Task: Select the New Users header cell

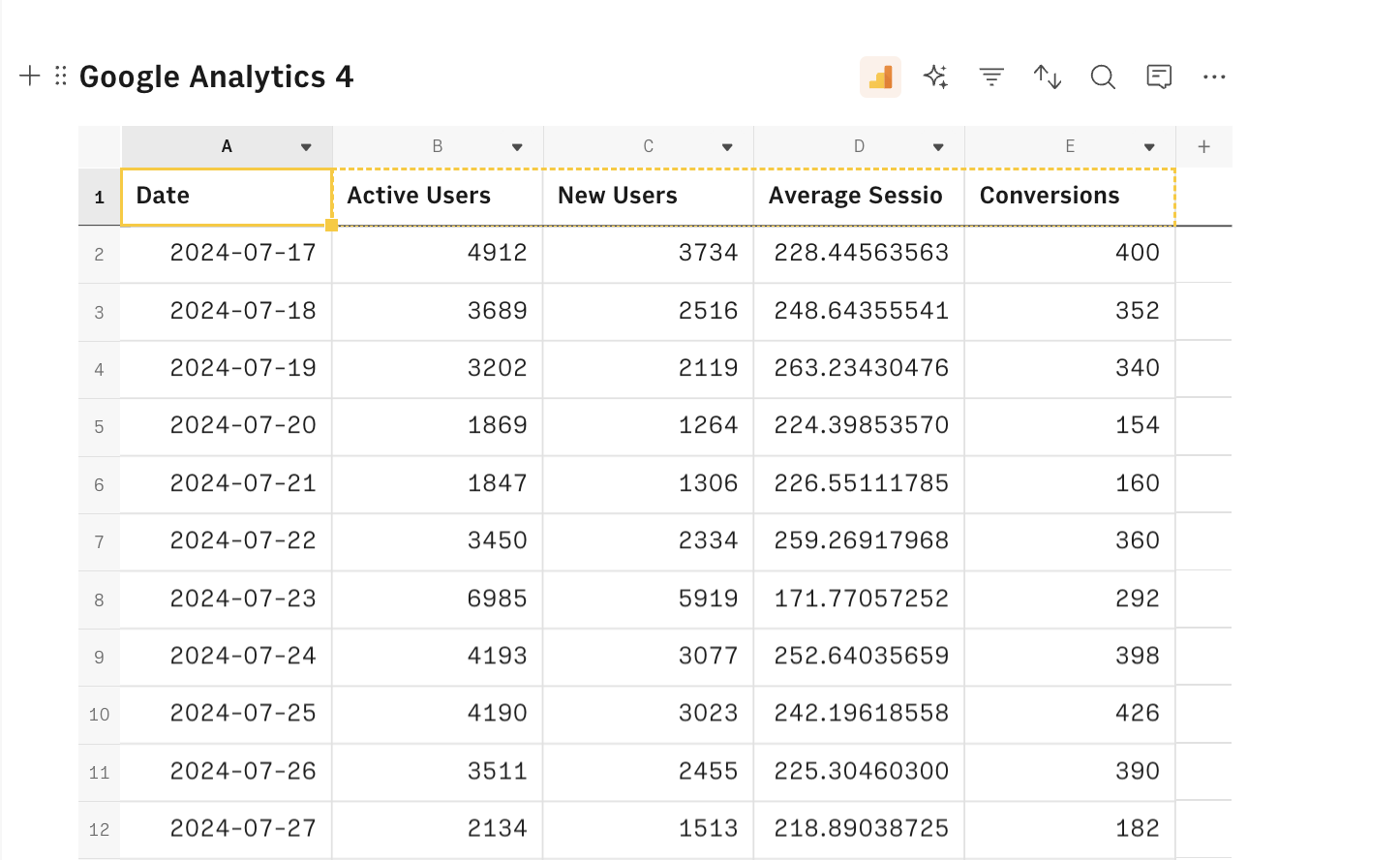Action: pyautogui.click(x=649, y=197)
